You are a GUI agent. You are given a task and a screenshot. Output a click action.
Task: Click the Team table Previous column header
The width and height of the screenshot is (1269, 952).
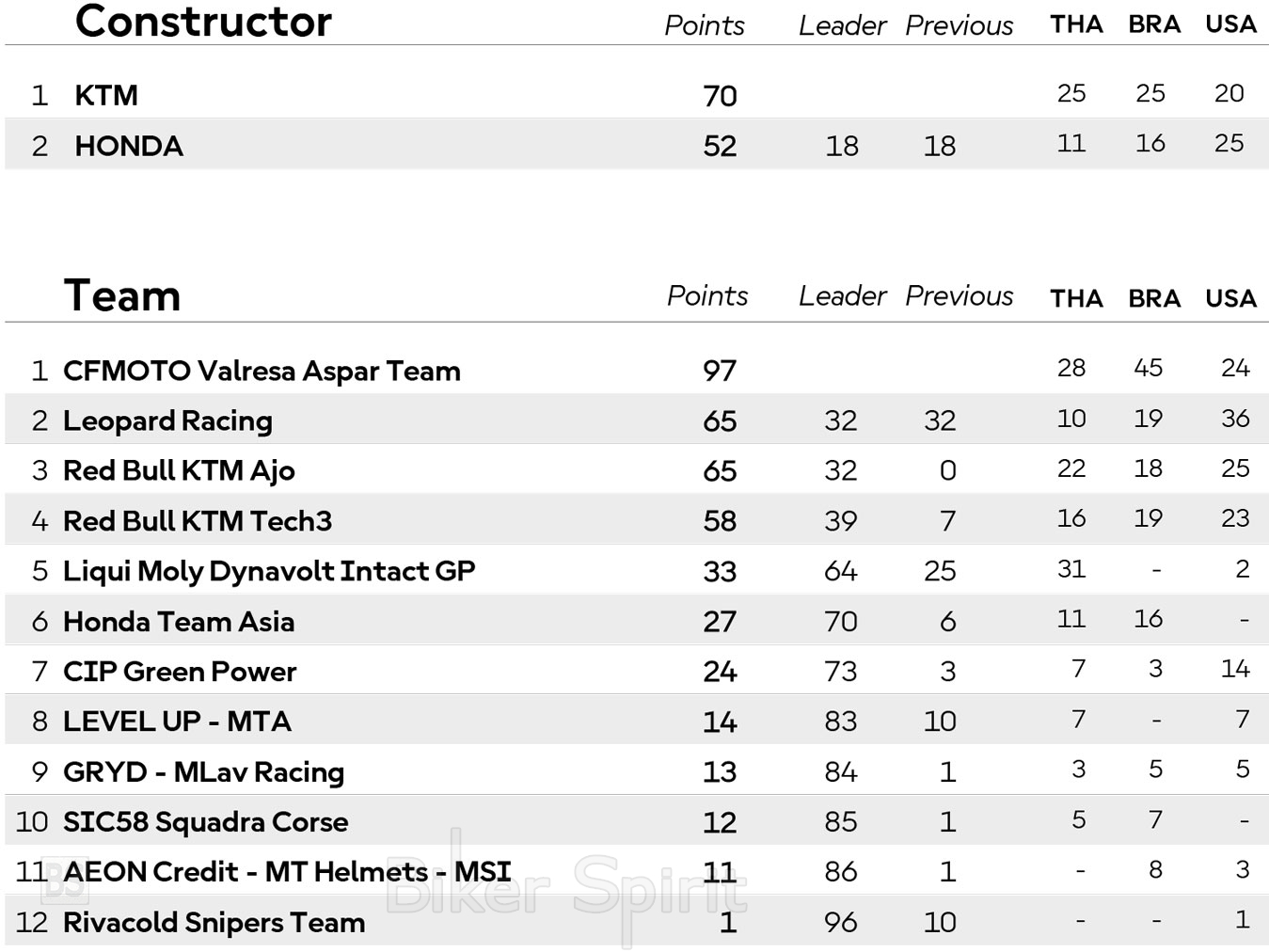click(x=959, y=296)
